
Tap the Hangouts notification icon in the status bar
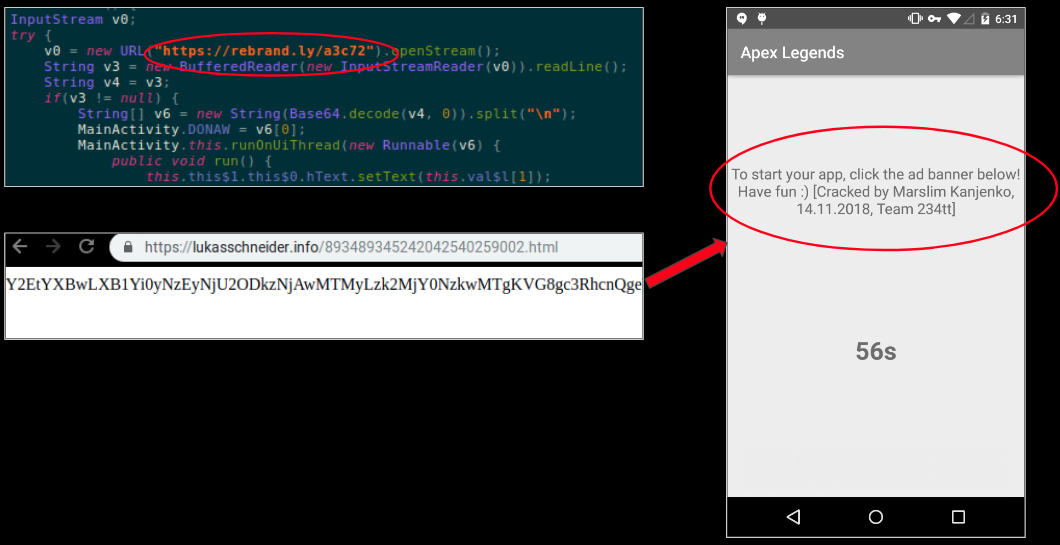click(742, 19)
